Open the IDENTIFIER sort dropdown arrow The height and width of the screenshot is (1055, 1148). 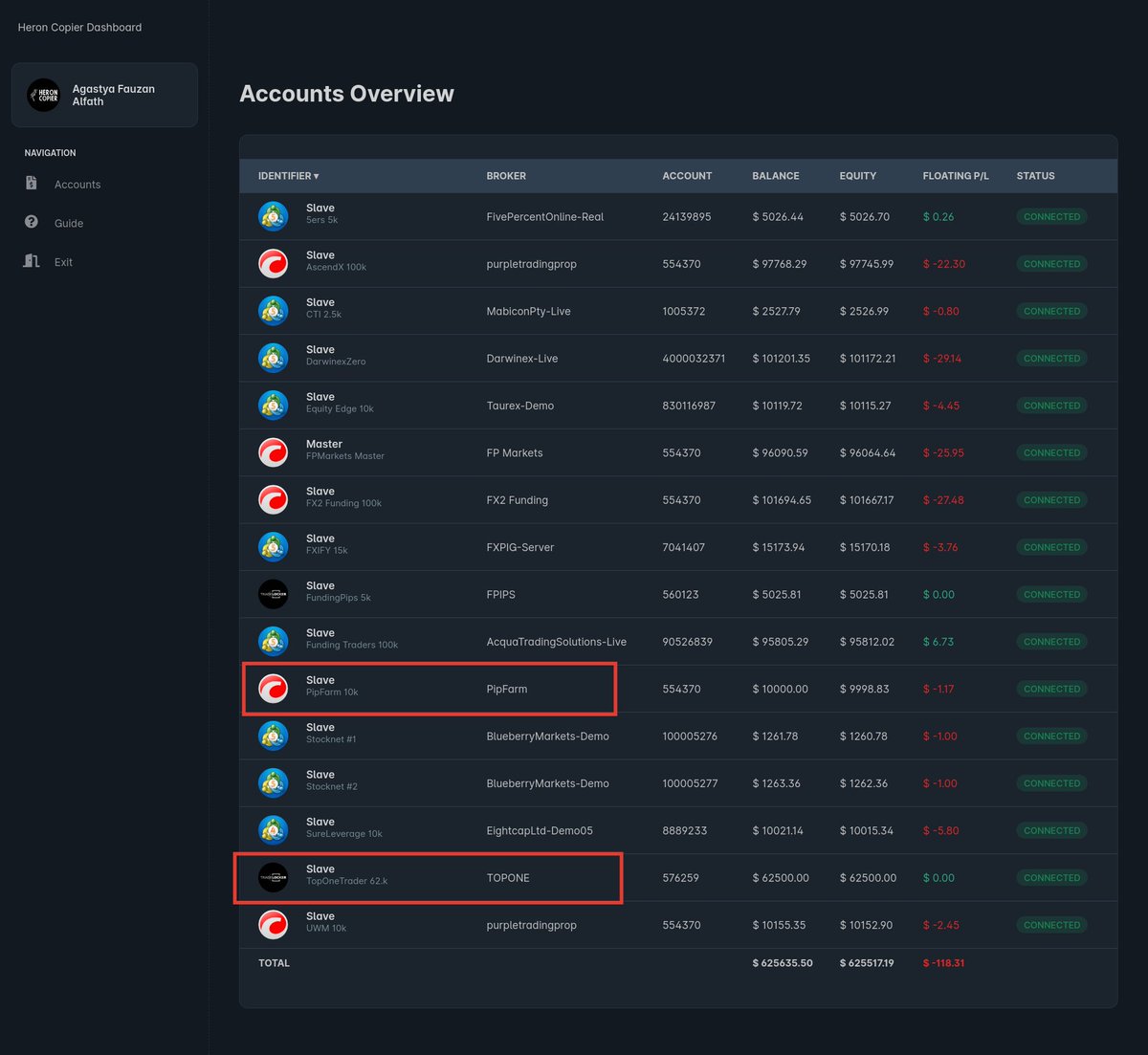click(x=317, y=176)
